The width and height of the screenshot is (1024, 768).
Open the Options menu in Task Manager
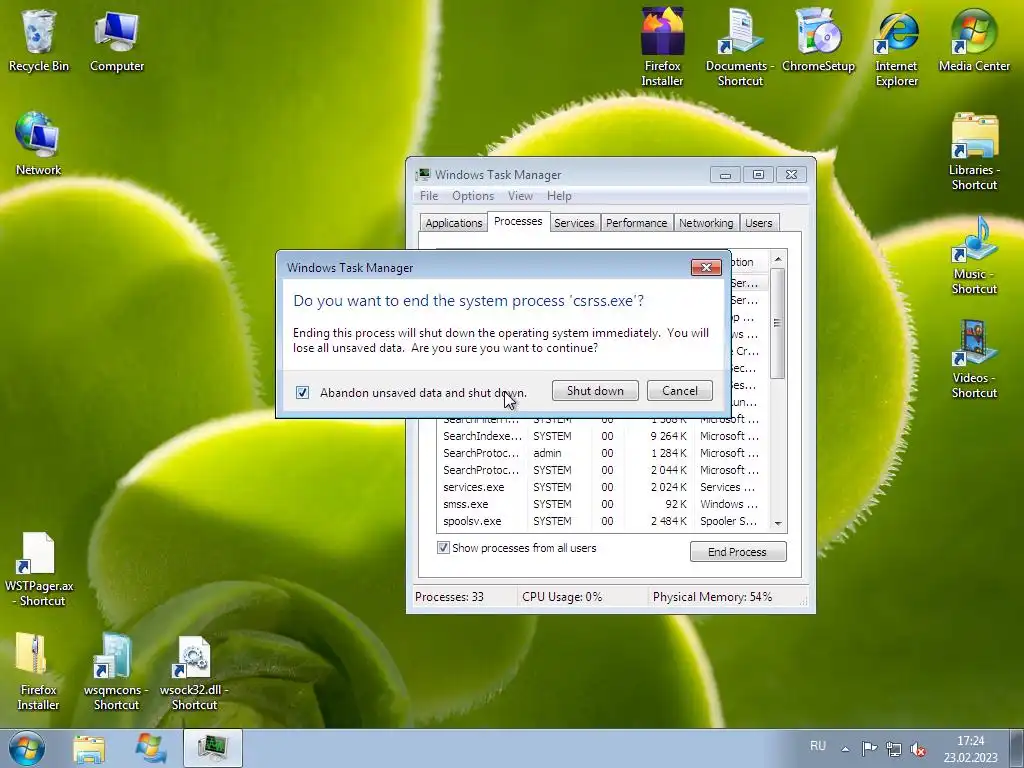pos(473,196)
